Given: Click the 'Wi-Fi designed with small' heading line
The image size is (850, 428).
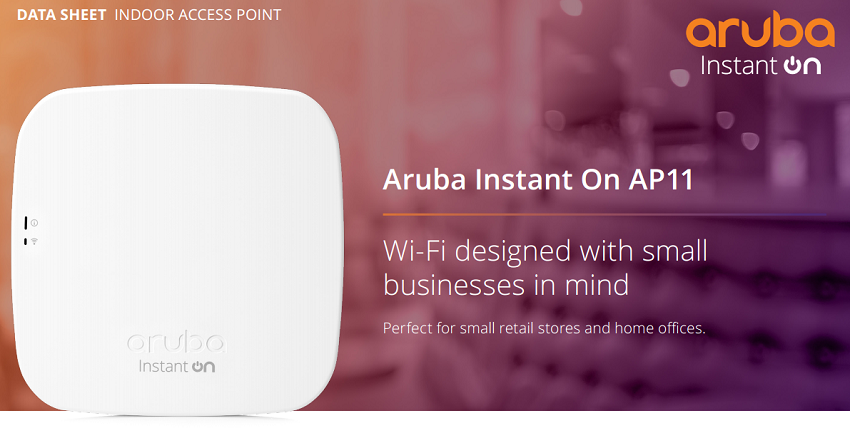Looking at the screenshot, I should click(545, 251).
